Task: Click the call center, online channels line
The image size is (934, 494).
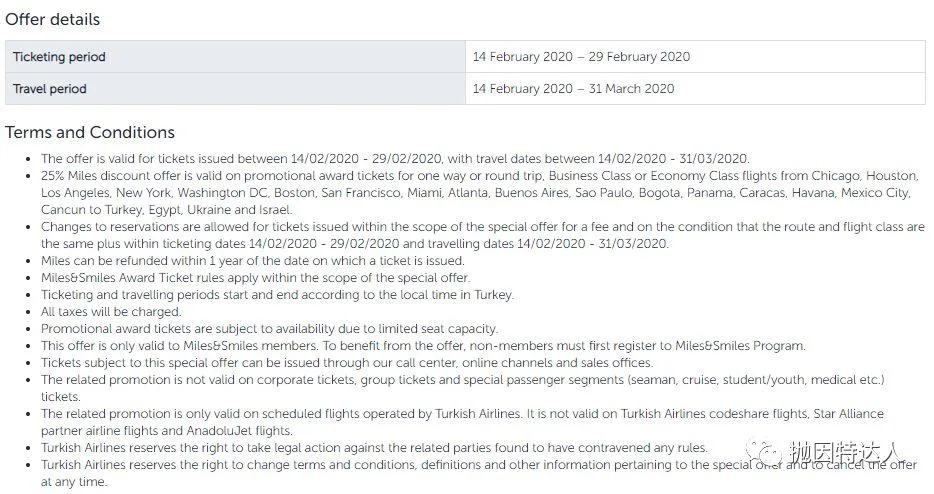Action: (347, 363)
